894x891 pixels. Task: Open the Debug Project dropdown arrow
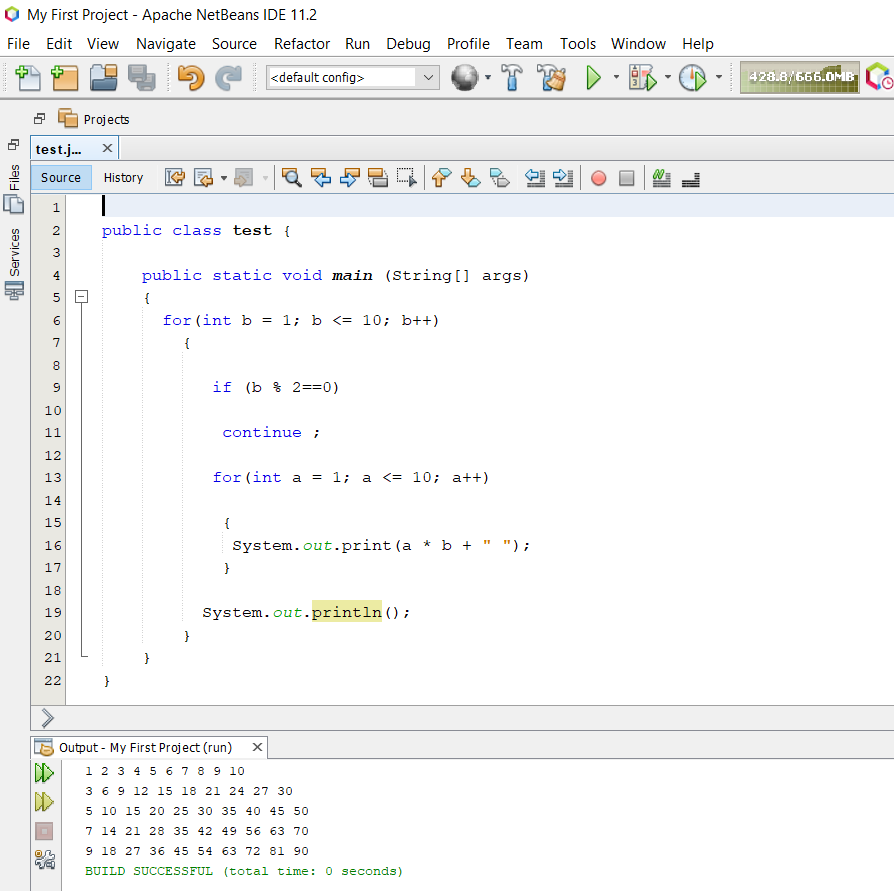tap(668, 77)
